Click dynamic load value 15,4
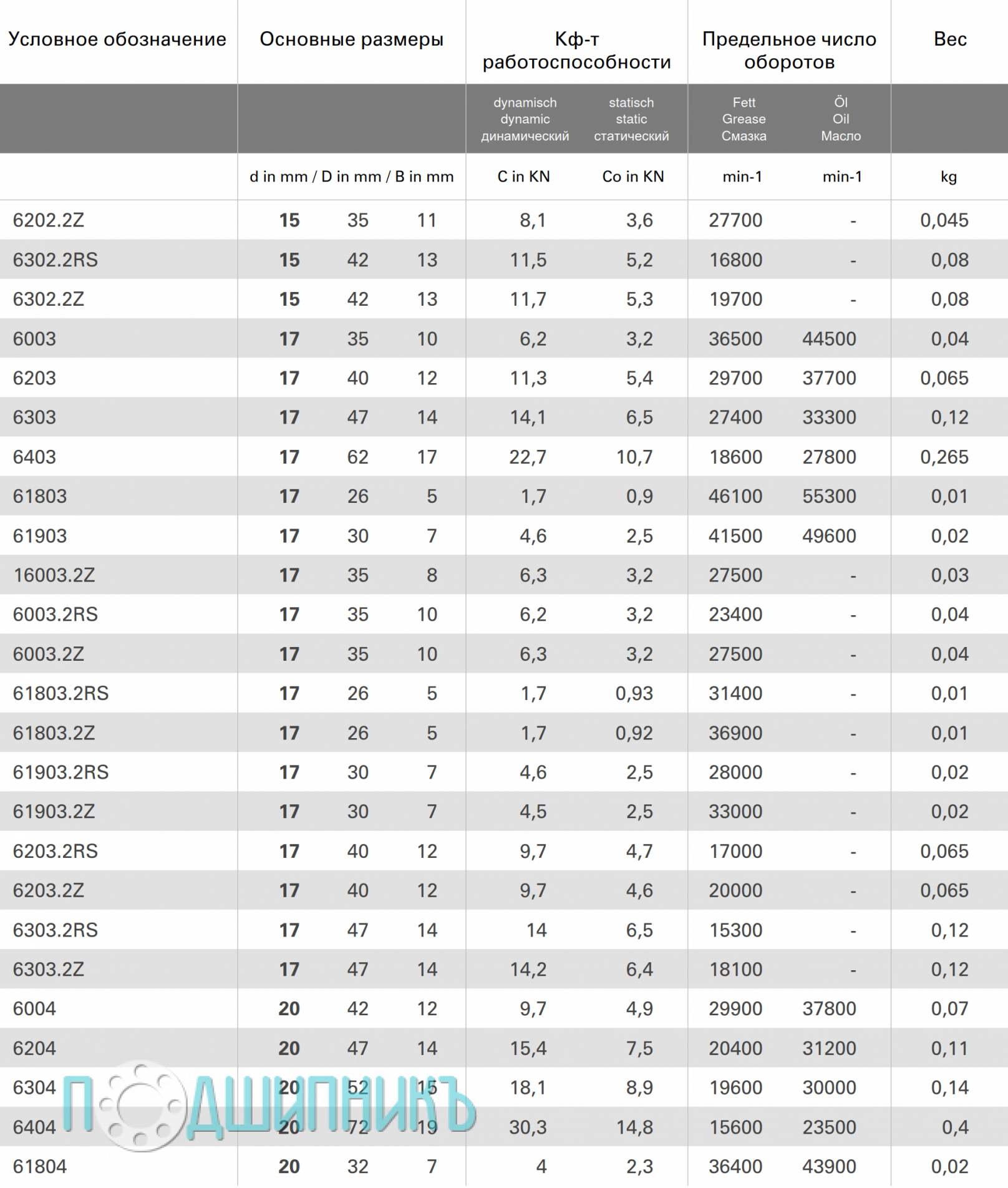The image size is (1008, 1188). click(x=528, y=1048)
